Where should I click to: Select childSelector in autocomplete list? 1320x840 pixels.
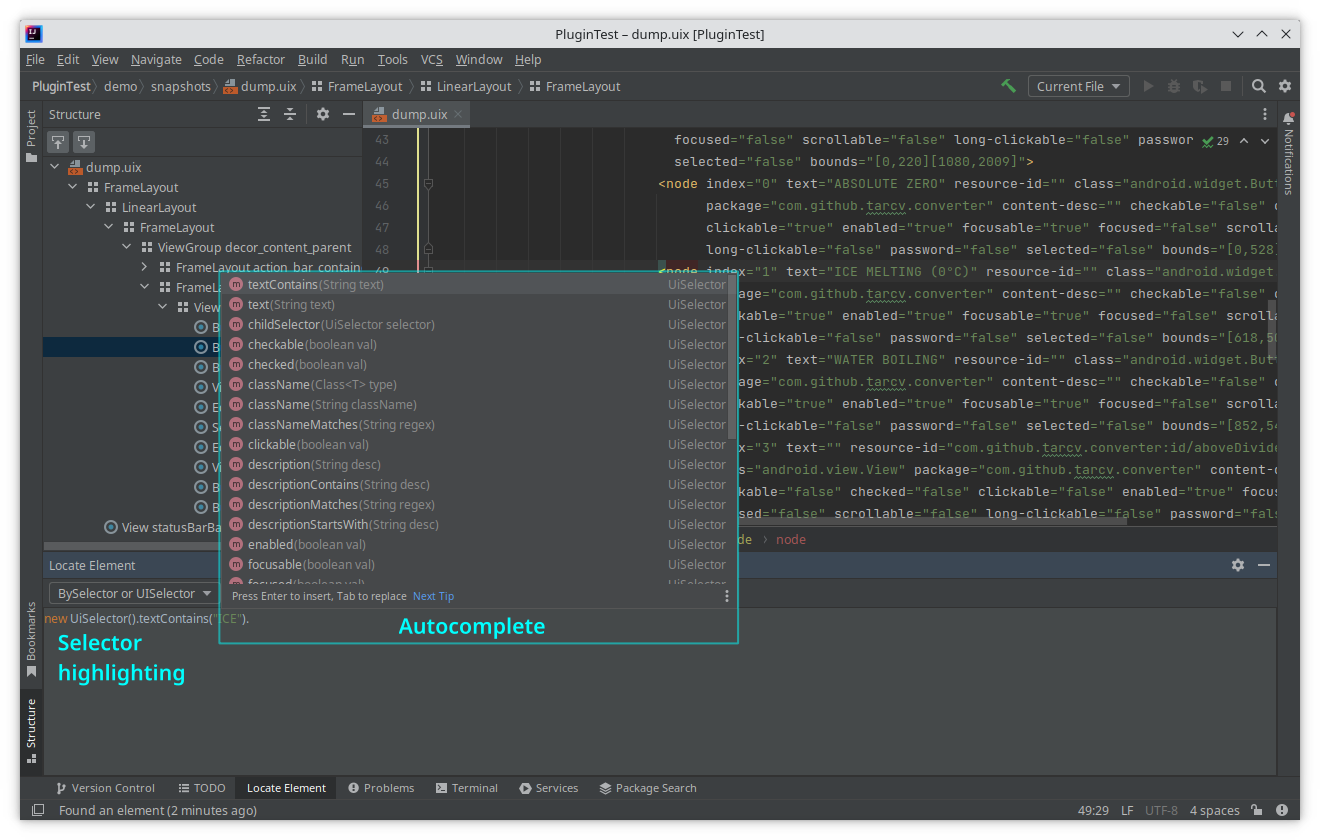pos(478,324)
